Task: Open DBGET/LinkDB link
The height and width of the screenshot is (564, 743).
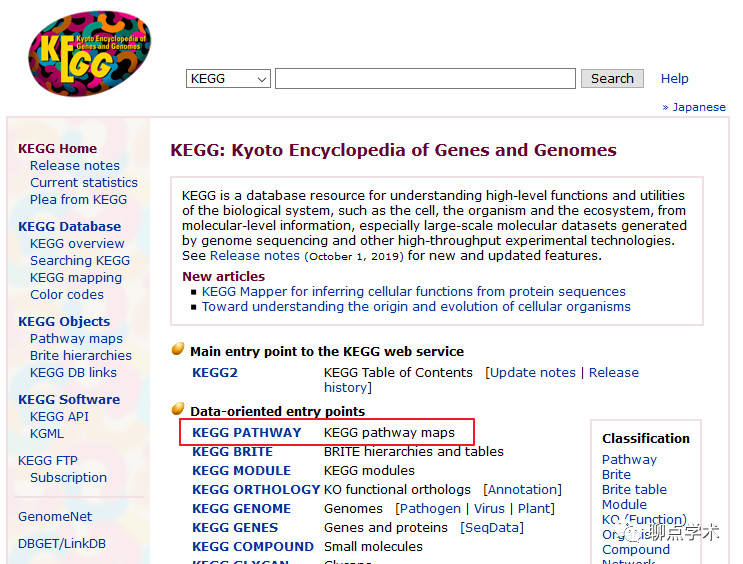Action: (x=62, y=544)
